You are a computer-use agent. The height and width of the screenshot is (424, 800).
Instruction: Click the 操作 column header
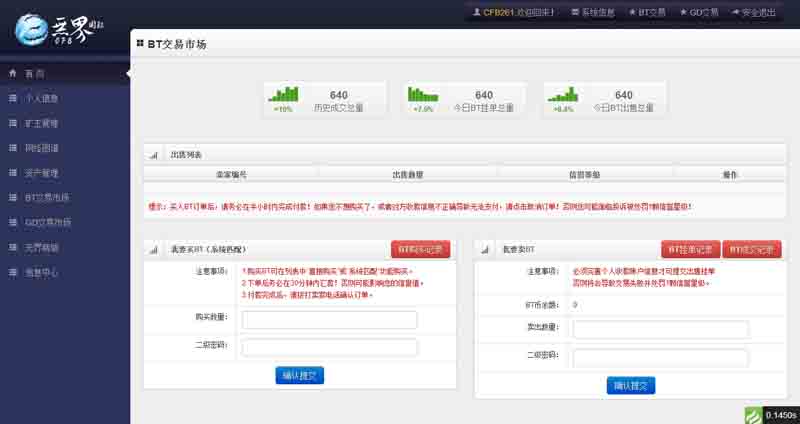coord(730,174)
